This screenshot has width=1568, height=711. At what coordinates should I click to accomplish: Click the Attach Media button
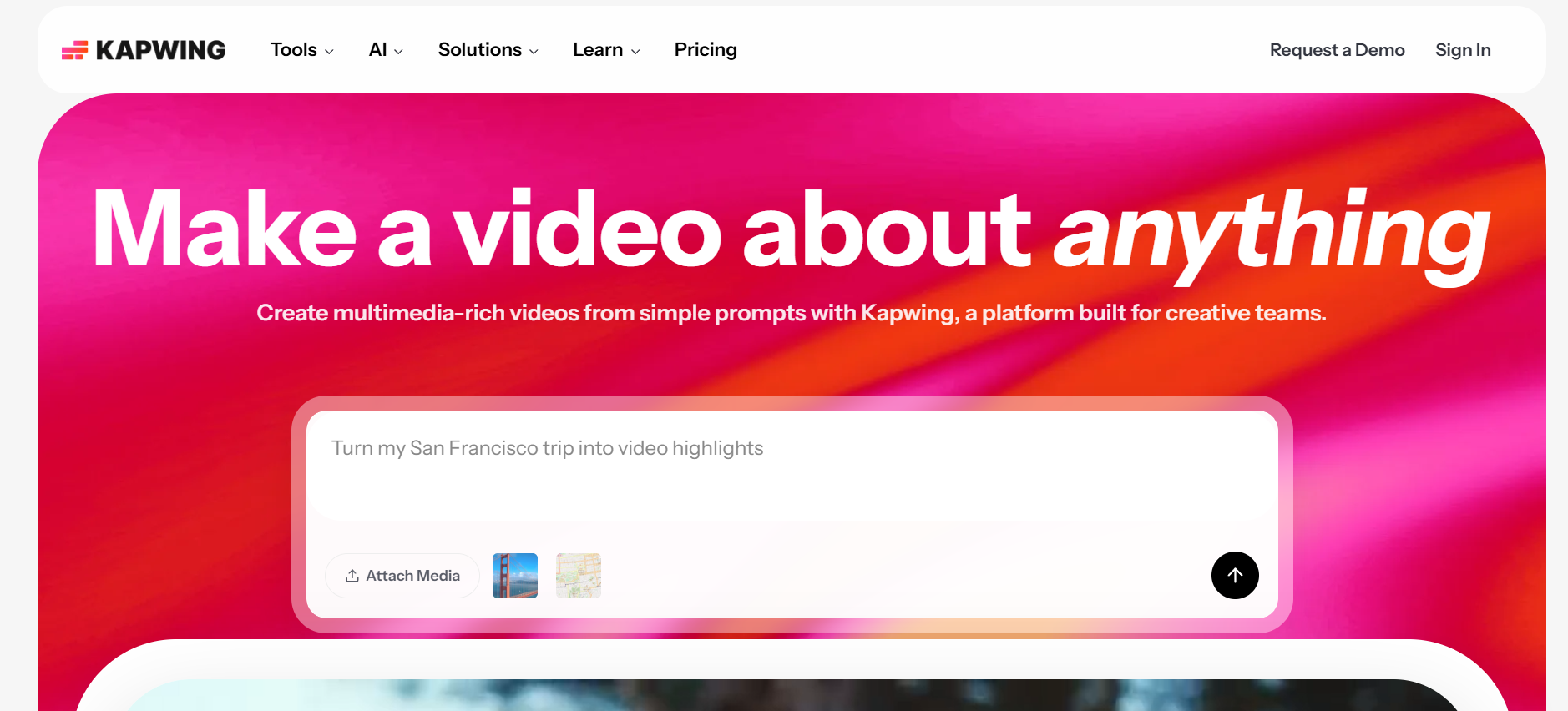[402, 576]
